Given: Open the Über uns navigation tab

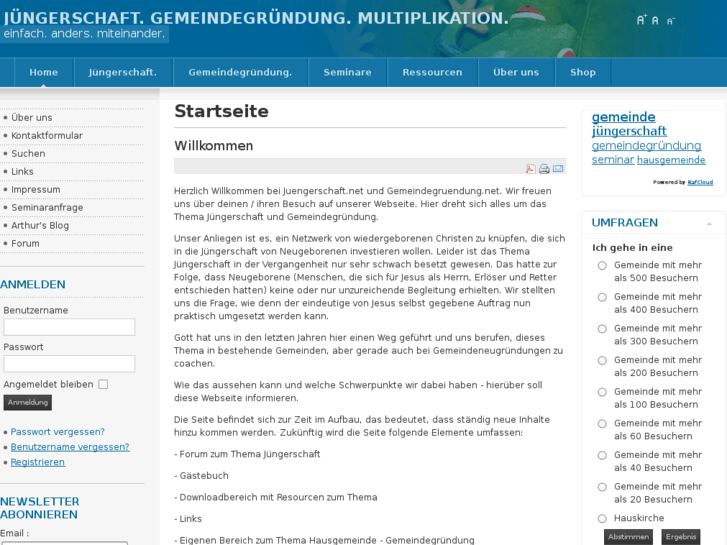Looking at the screenshot, I should pos(516,72).
